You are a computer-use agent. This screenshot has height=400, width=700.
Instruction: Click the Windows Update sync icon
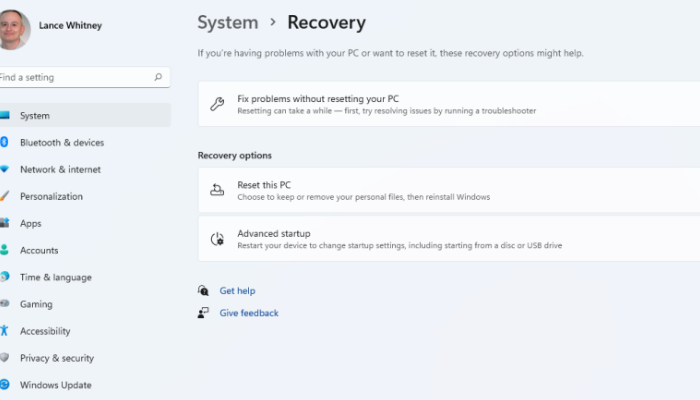click(4, 384)
